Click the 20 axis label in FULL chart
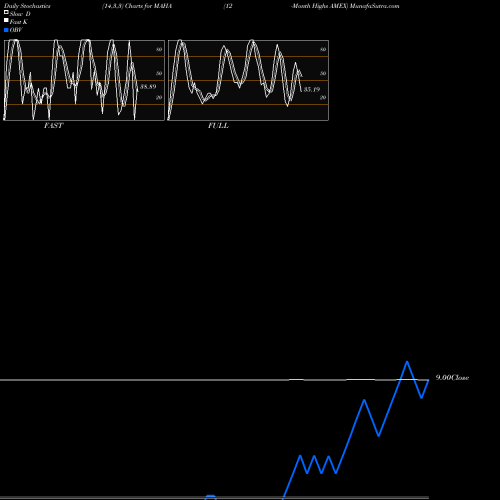This screenshot has height=500, width=500. tap(323, 97)
